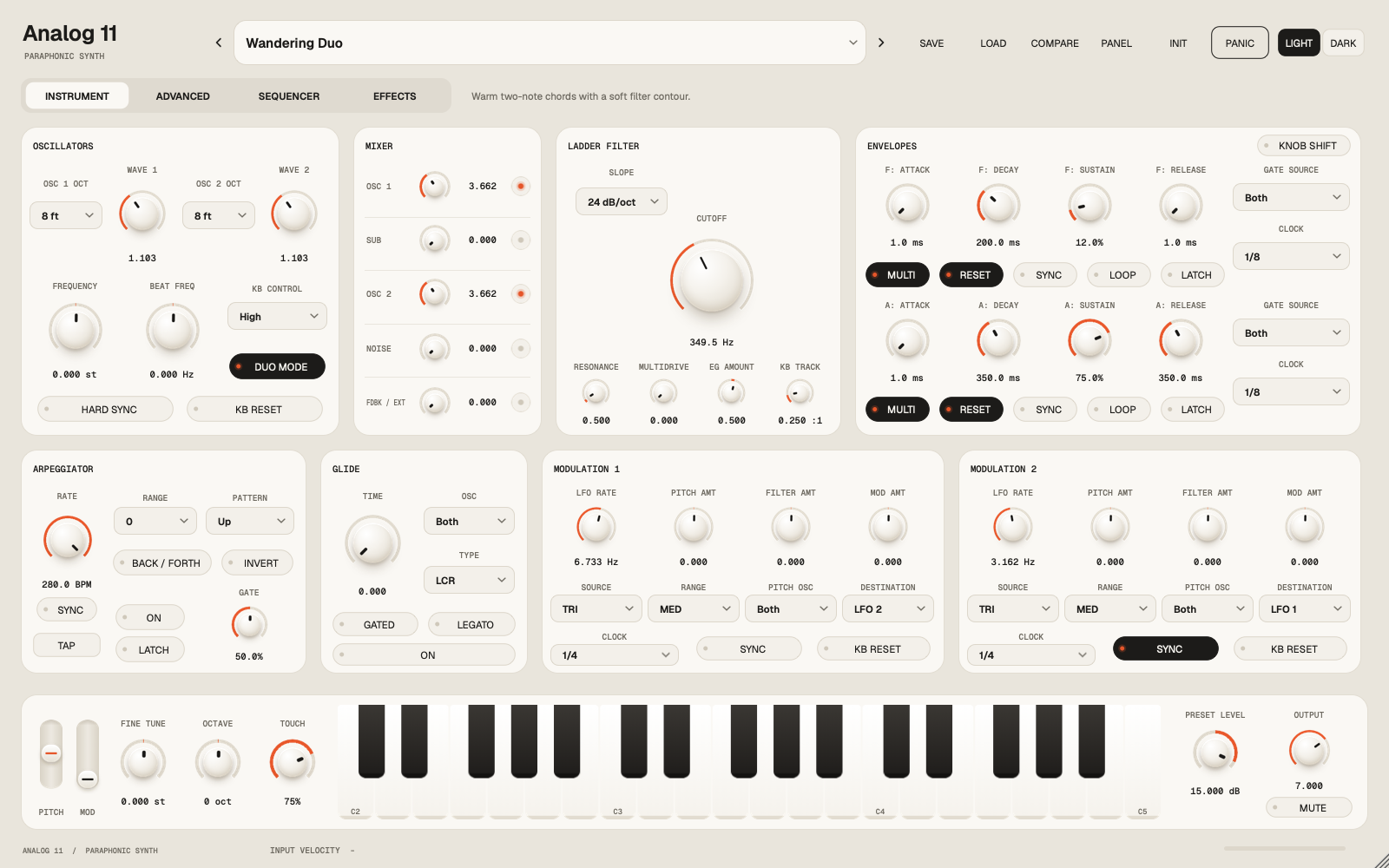
Task: Go to next preset arrow
Action: pyautogui.click(x=881, y=43)
